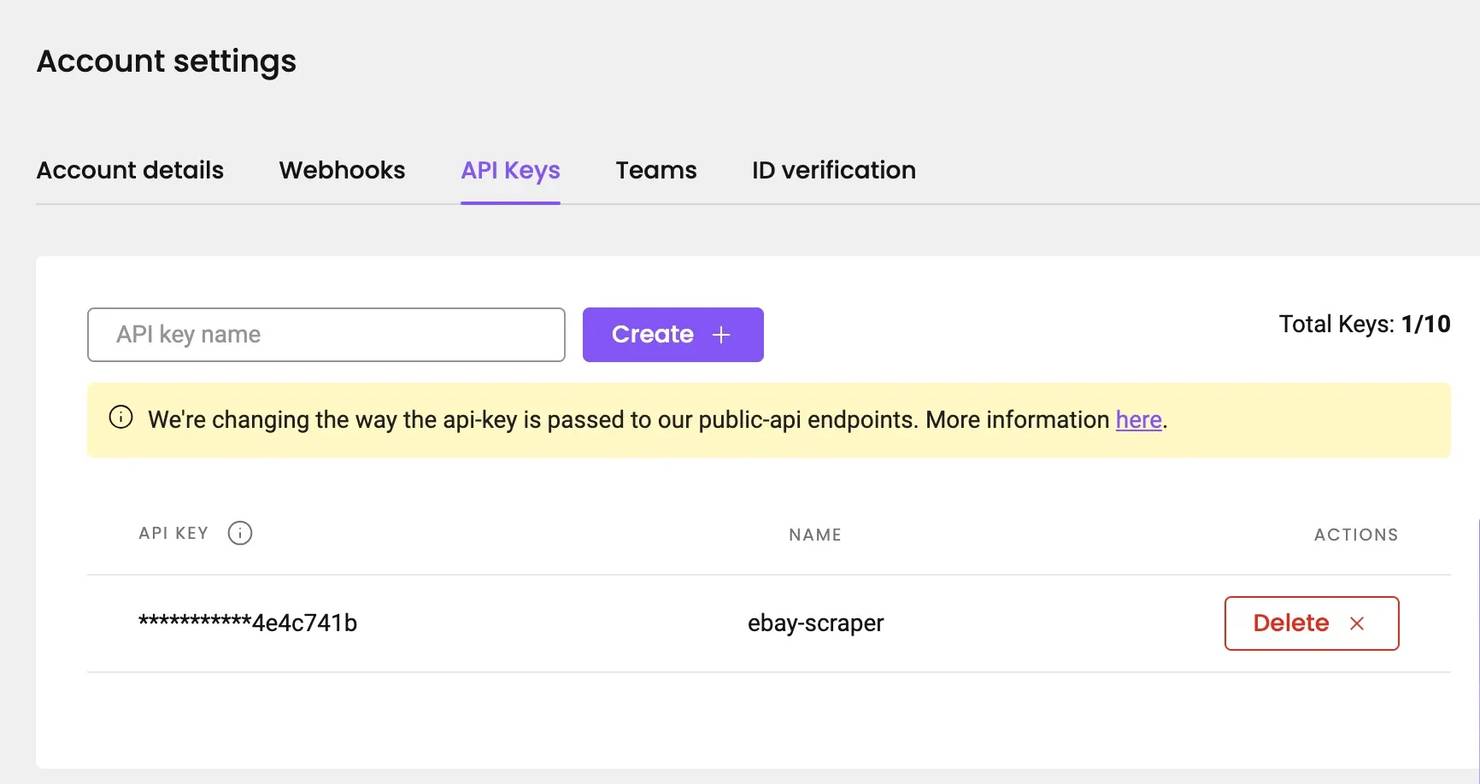
Task: Click the masked API key ending 4e4c741b
Action: [248, 623]
